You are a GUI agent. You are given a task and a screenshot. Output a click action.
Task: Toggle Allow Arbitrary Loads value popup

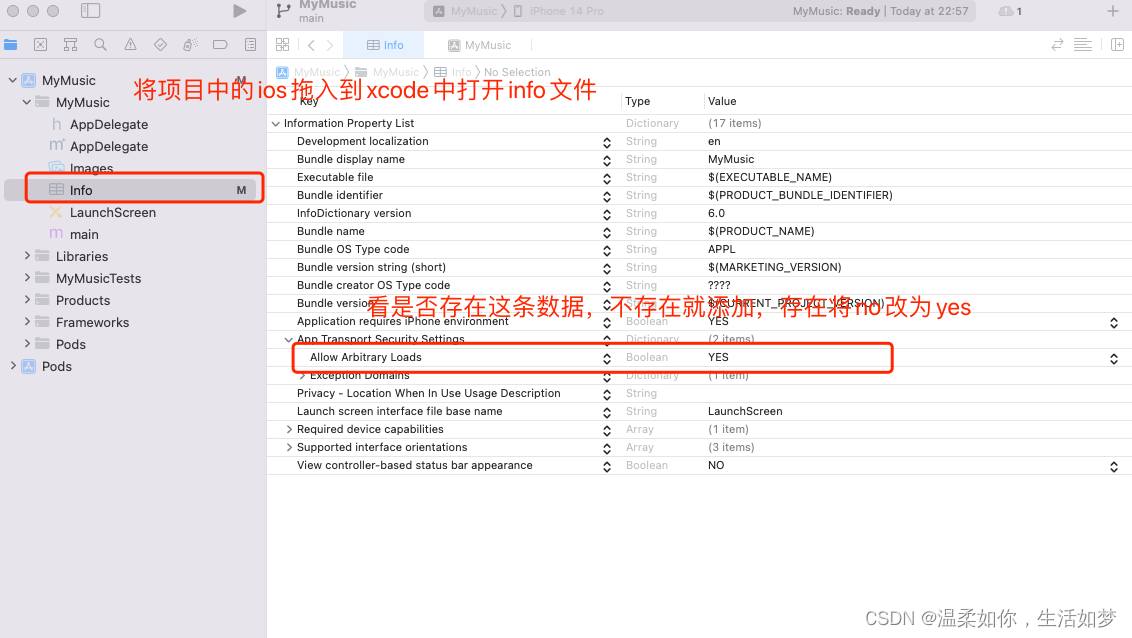(x=1114, y=358)
